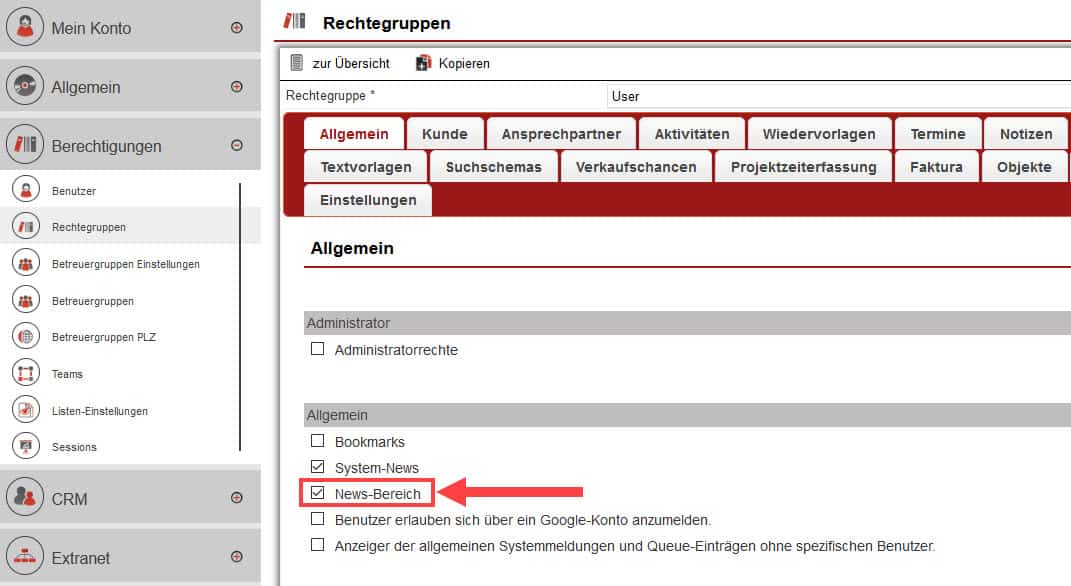Image resolution: width=1071 pixels, height=586 pixels.
Task: Click the Betreuergruppen Einstellungen icon
Action: click(x=25, y=264)
